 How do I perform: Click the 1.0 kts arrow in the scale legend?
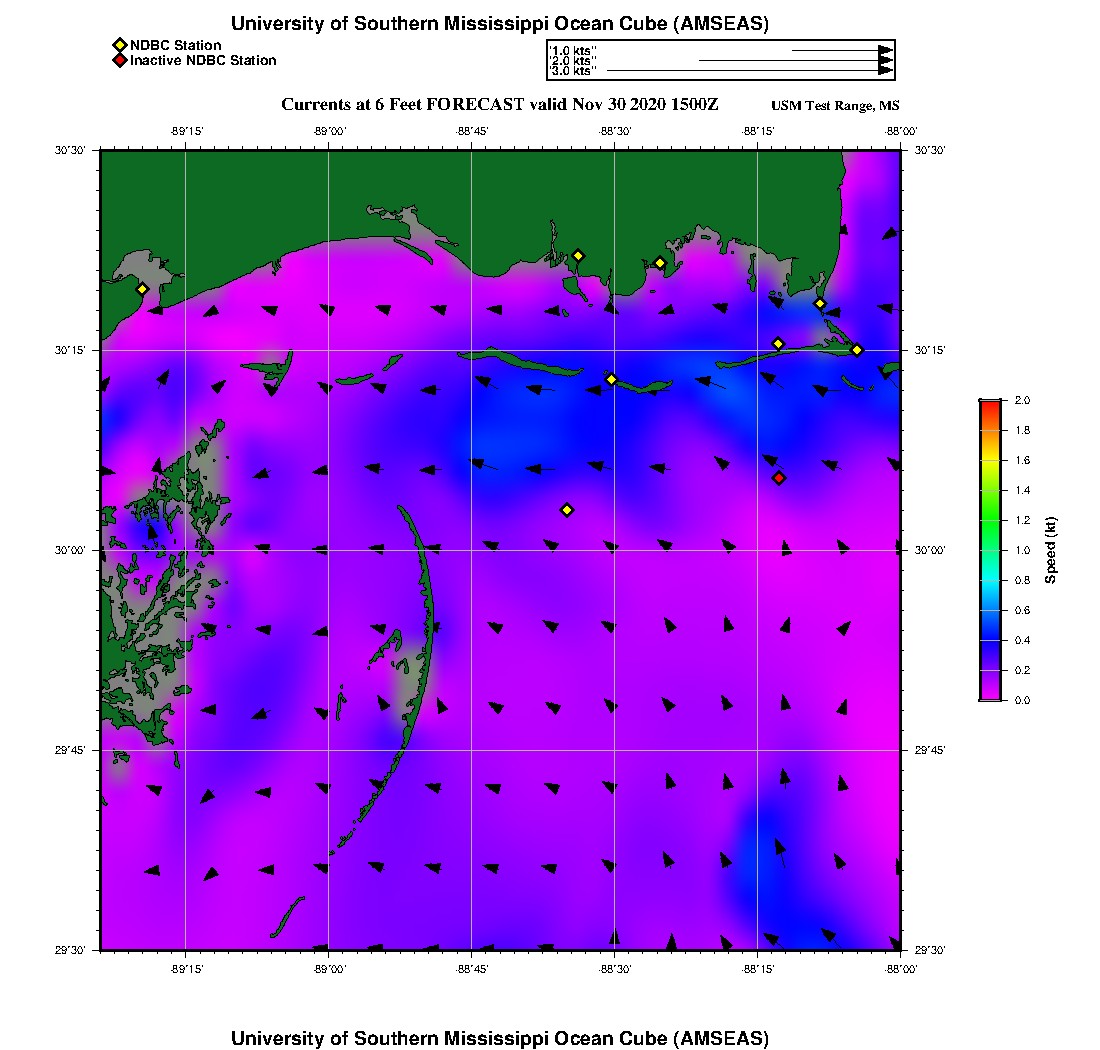coord(840,50)
